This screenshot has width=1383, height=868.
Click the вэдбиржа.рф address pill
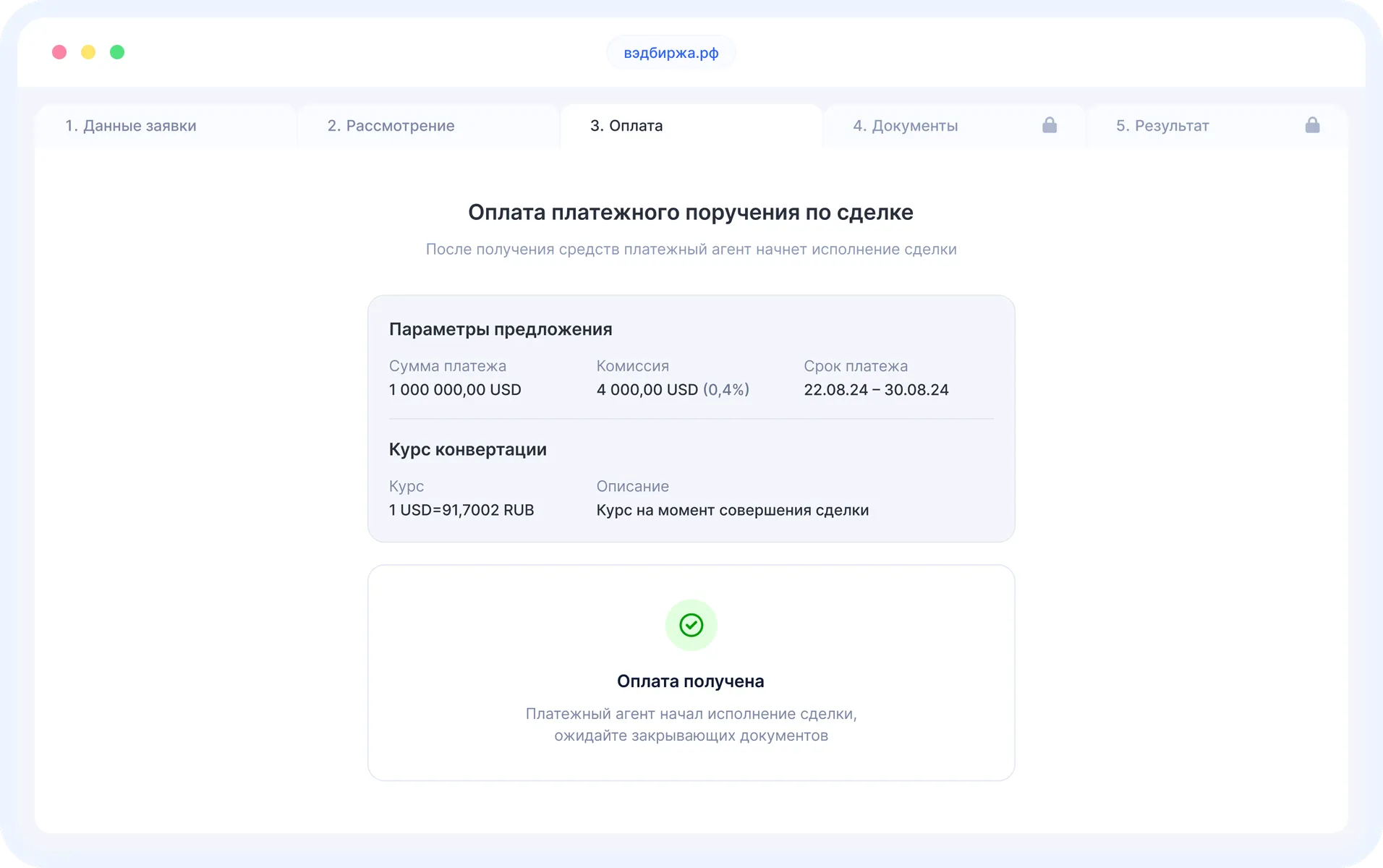point(671,52)
